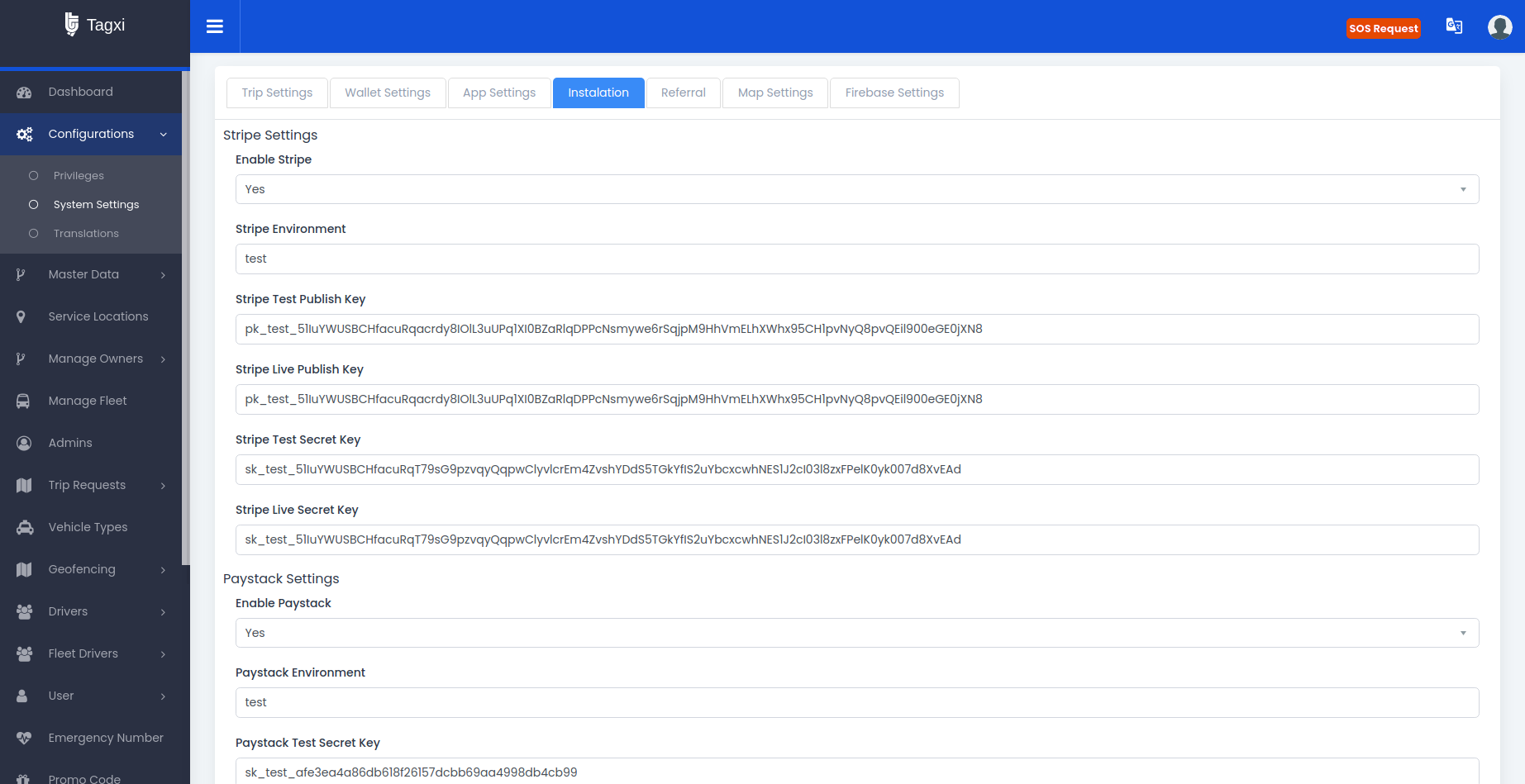Click the Stripe Test Secret Key field

[x=857, y=469]
